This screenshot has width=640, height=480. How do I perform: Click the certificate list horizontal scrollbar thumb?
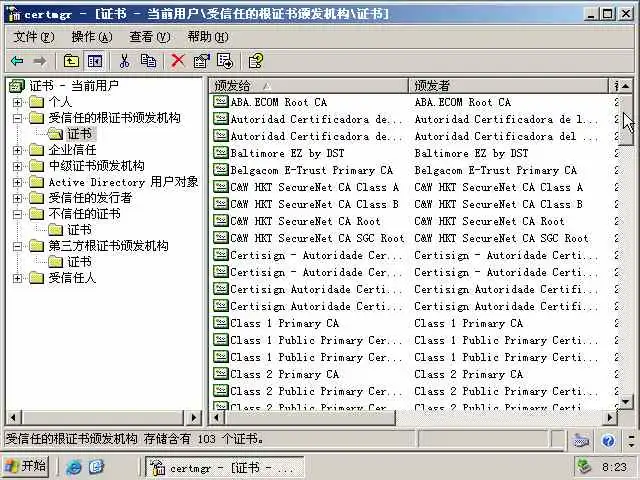point(310,418)
